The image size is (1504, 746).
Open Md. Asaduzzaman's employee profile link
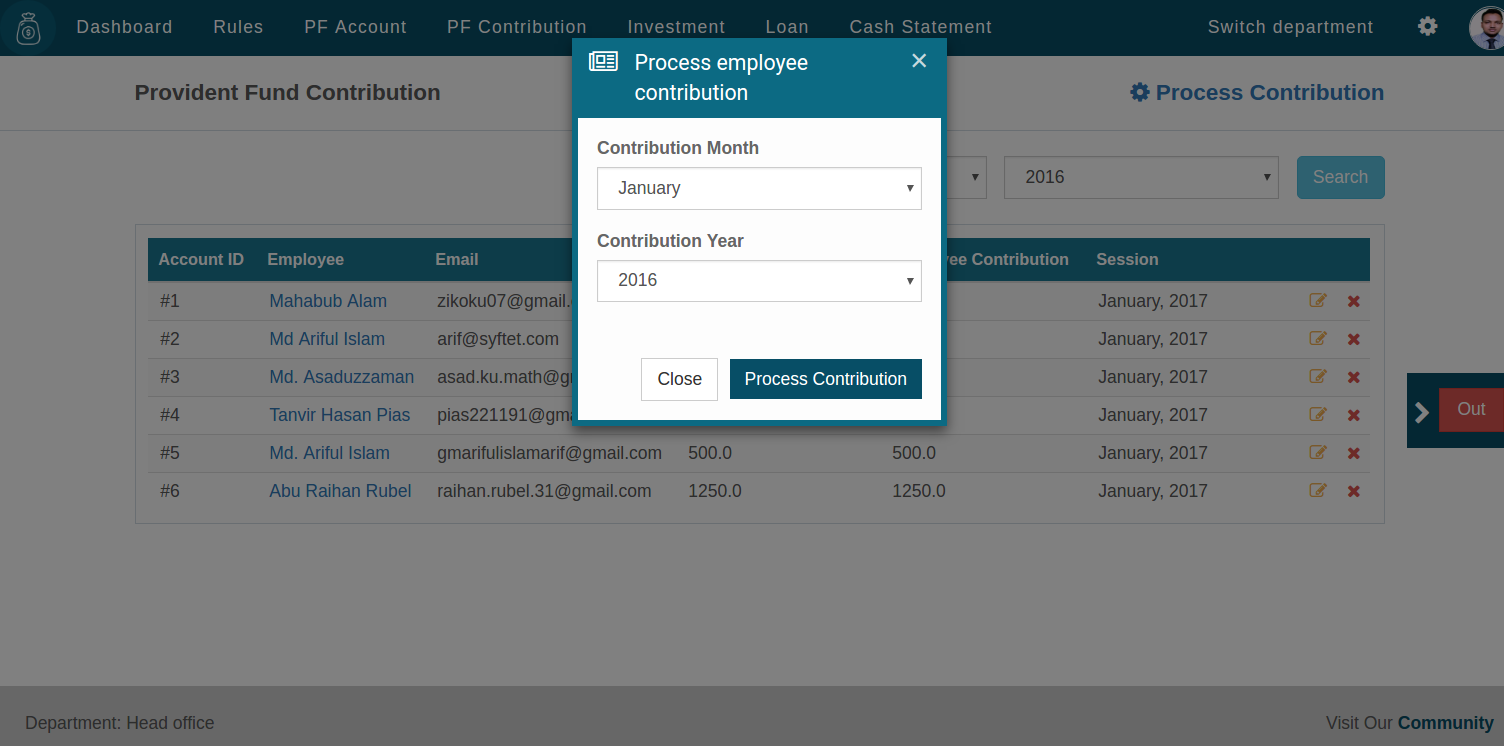[342, 377]
